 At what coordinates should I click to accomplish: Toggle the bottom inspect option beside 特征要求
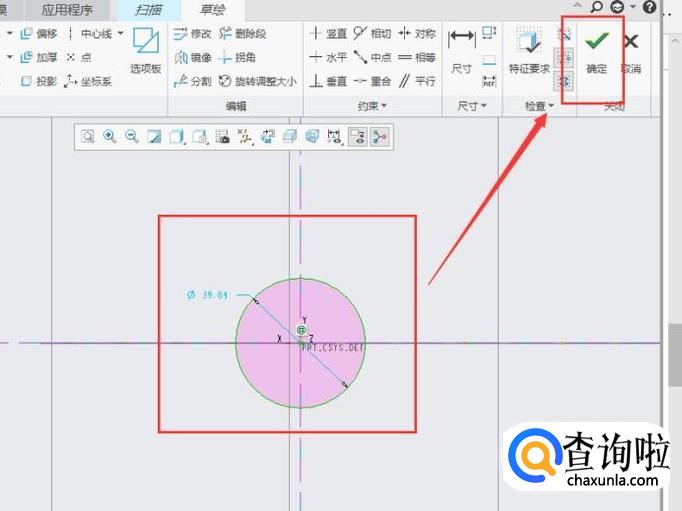point(563,81)
